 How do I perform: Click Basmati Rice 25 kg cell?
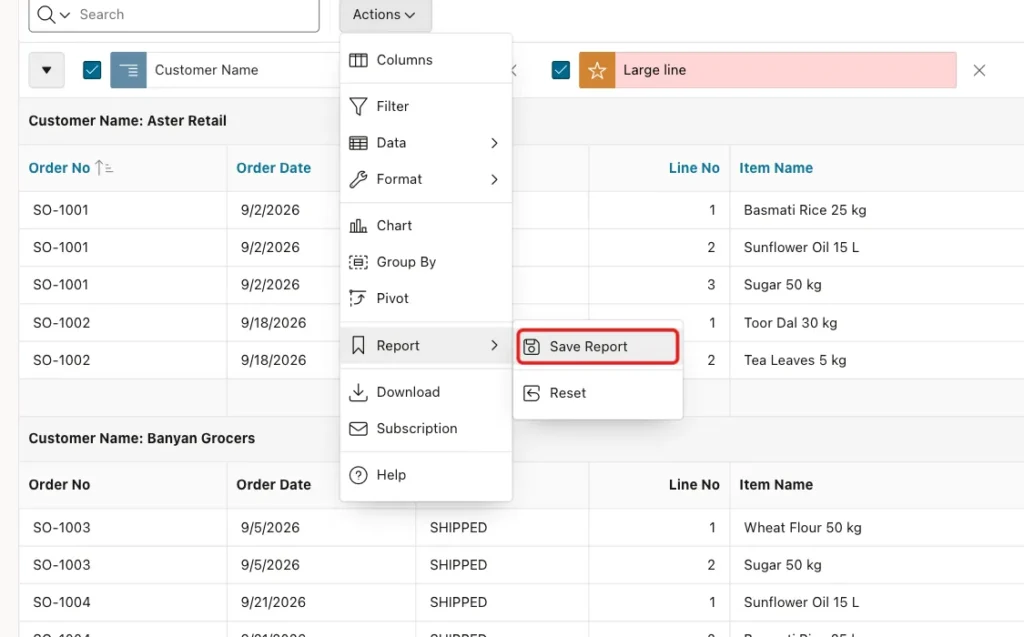[x=805, y=210]
